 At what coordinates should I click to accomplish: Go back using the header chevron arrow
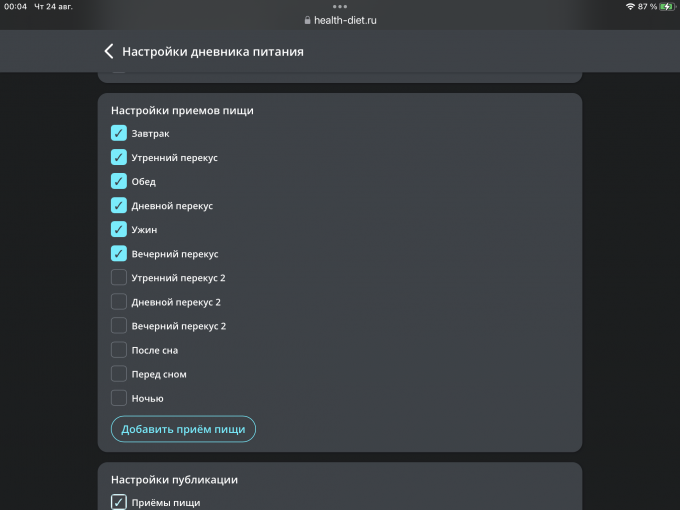tap(109, 51)
